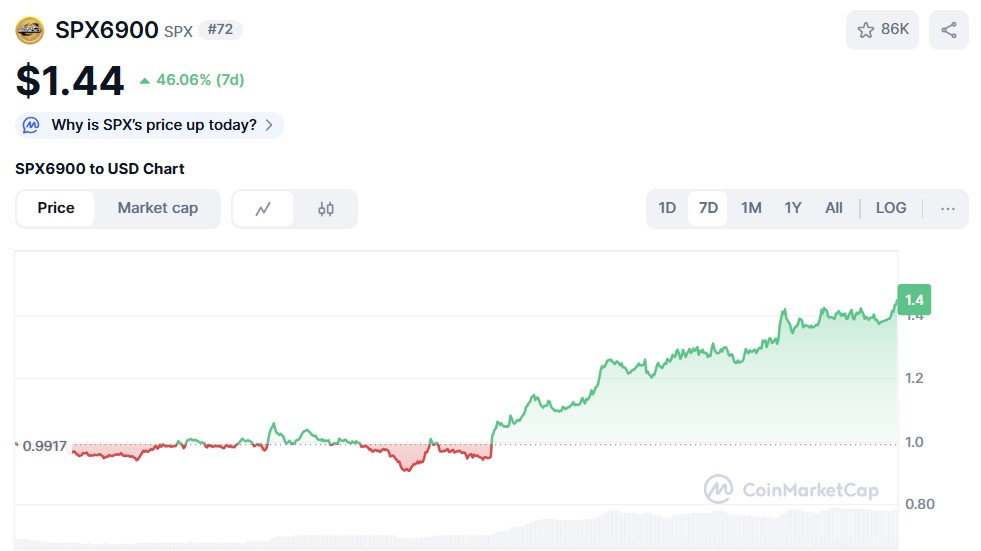Switch chart to Price view
The width and height of the screenshot is (981, 551).
(56, 208)
